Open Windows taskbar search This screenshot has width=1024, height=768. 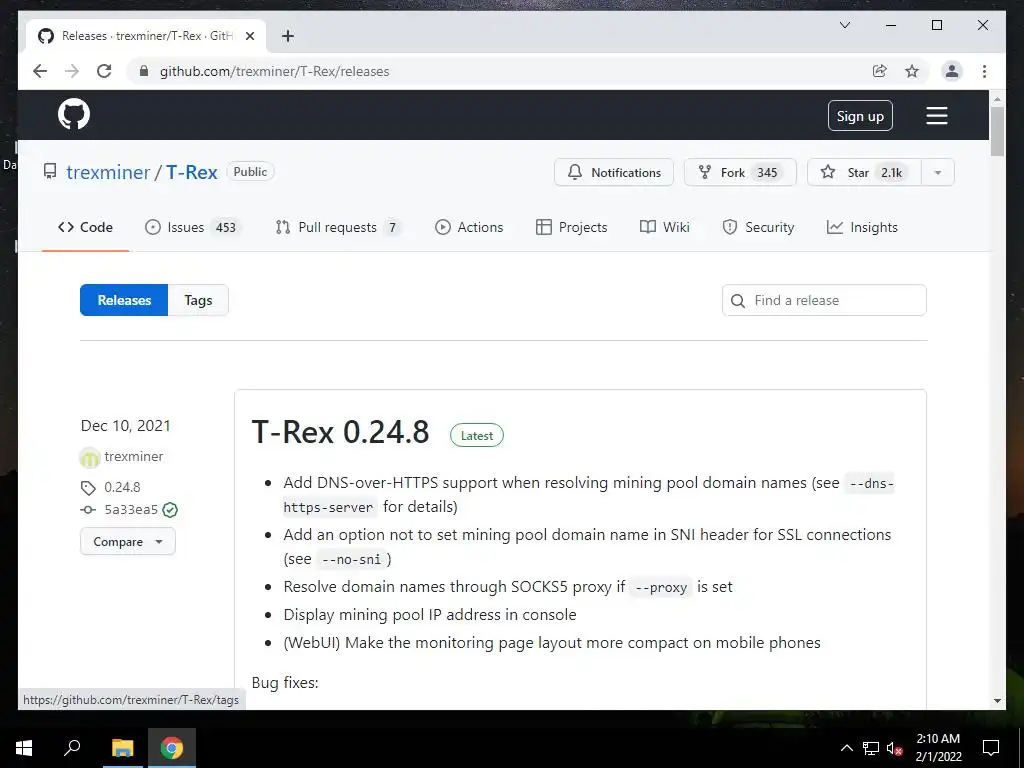[72, 748]
